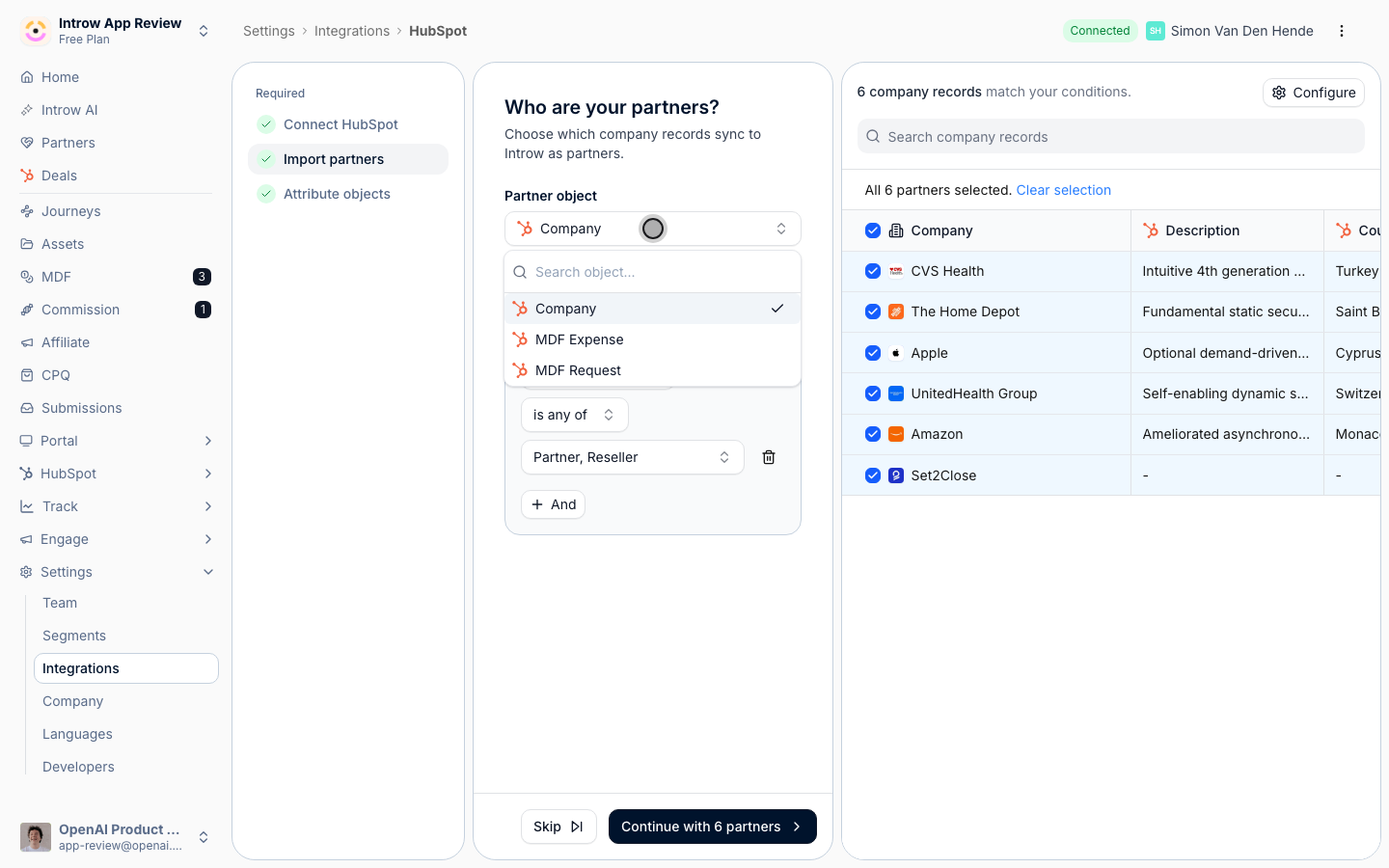Uncheck the UnitedHealth Group row checkbox
This screenshot has height=868, width=1389.
point(873,393)
